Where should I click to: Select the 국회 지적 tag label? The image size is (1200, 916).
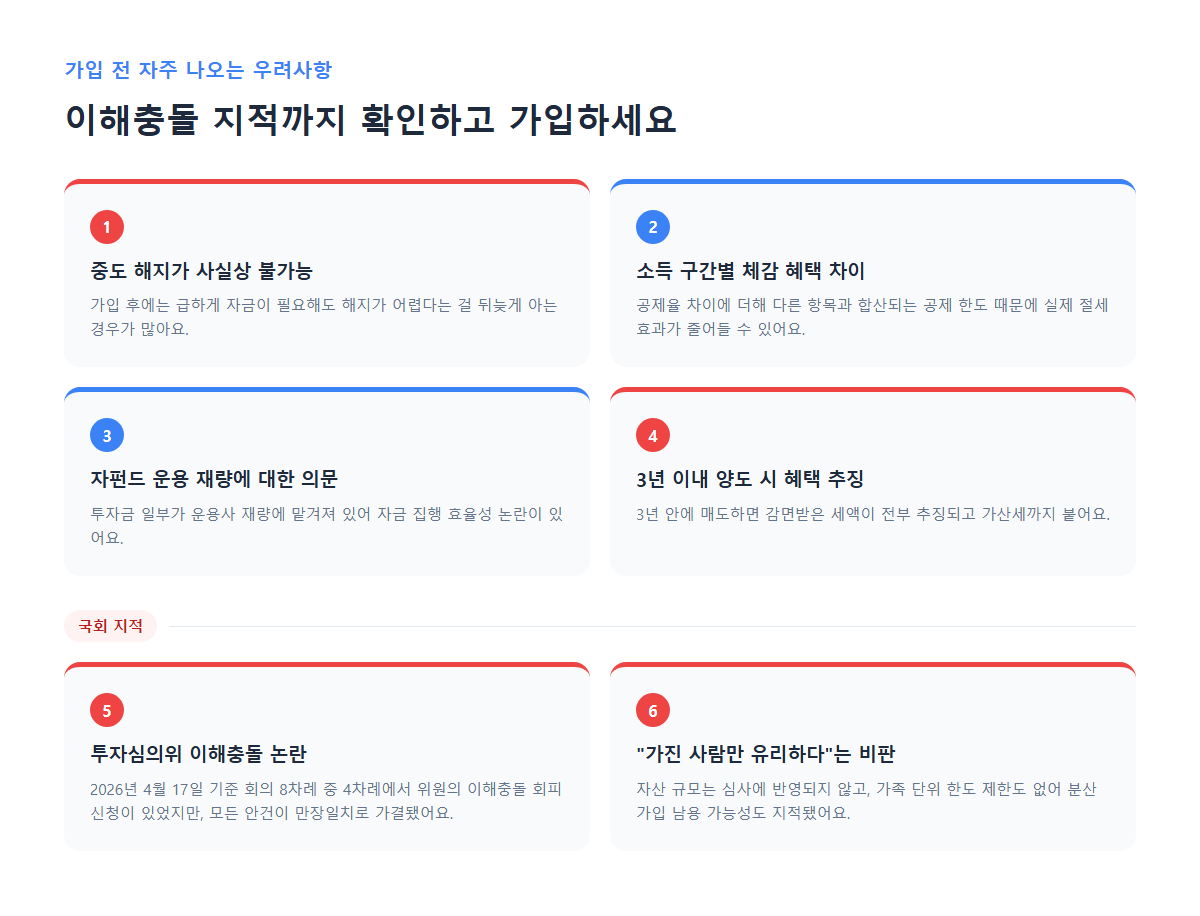[x=110, y=626]
